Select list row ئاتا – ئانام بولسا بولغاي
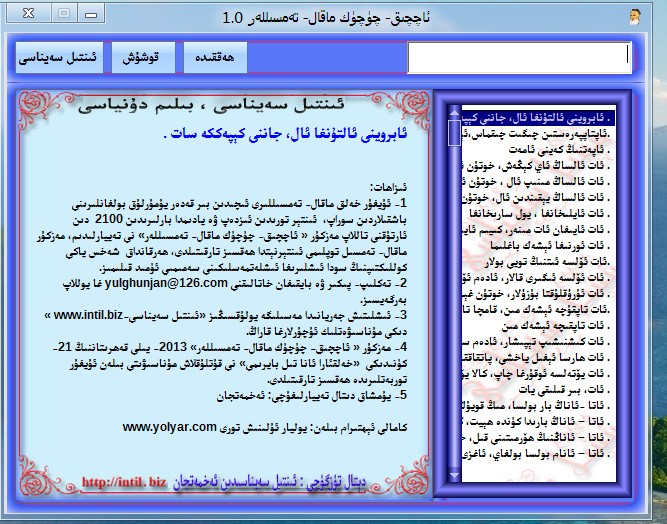The width and height of the screenshot is (667, 524). 539,453
